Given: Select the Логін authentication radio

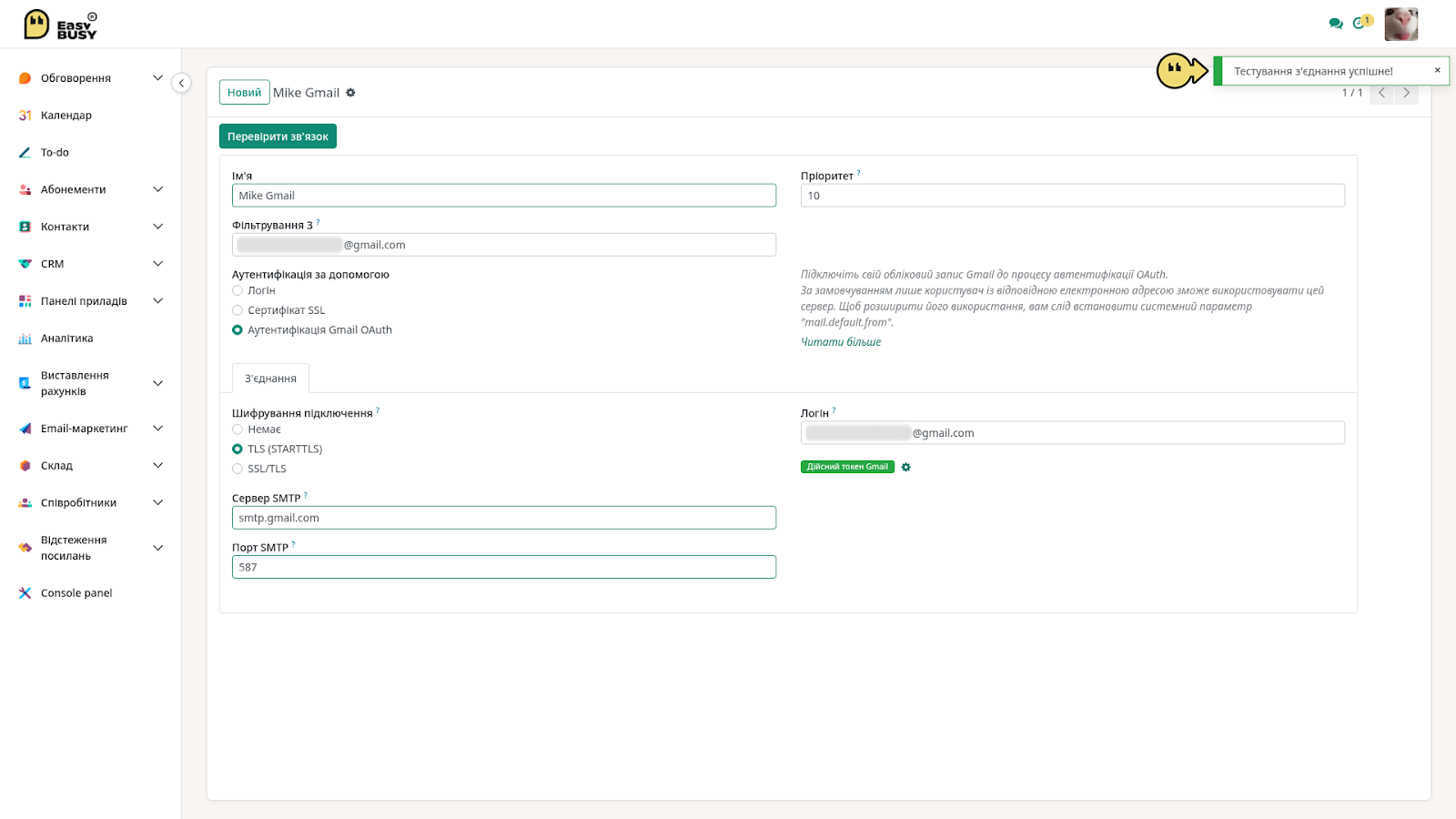Looking at the screenshot, I should (x=238, y=290).
